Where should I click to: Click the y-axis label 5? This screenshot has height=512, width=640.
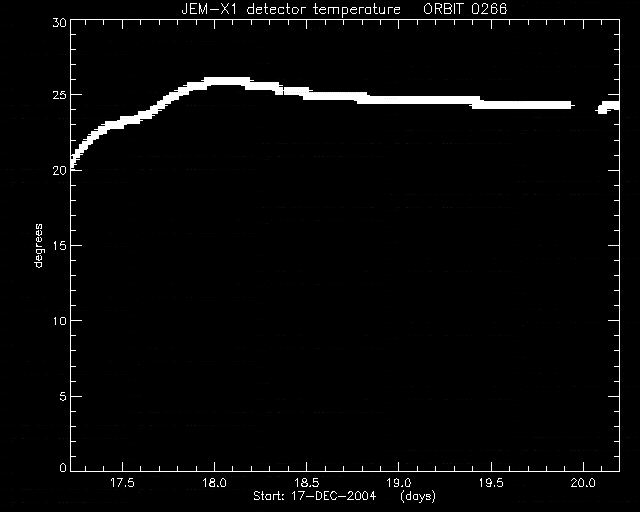click(x=63, y=396)
